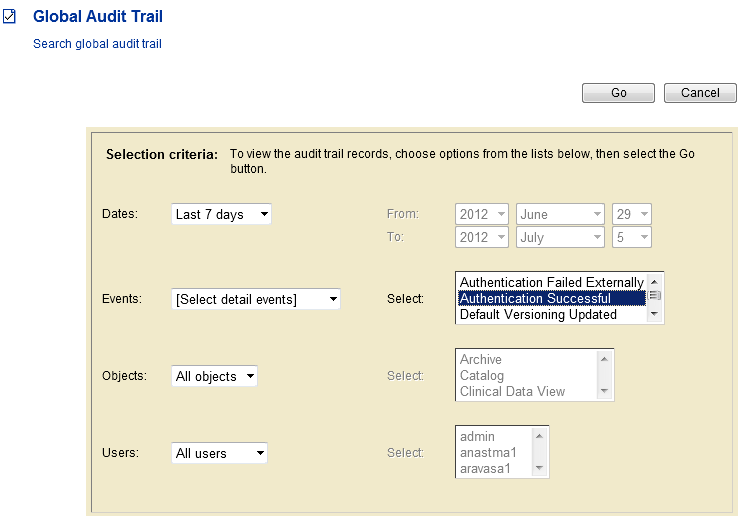Click the events list scroll down arrow
Viewport: 738px width, 516px height.
coord(654,314)
